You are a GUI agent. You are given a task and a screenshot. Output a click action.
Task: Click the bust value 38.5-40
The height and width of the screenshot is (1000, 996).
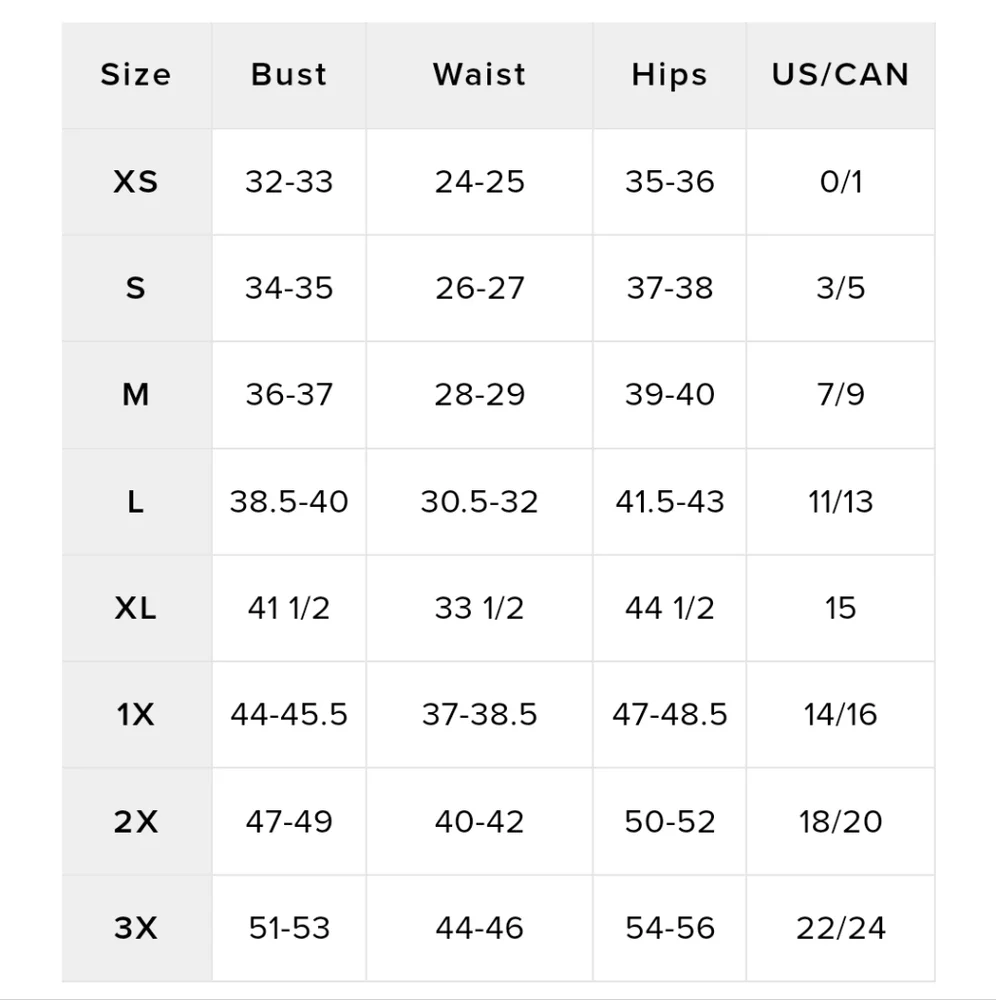pyautogui.click(x=289, y=501)
